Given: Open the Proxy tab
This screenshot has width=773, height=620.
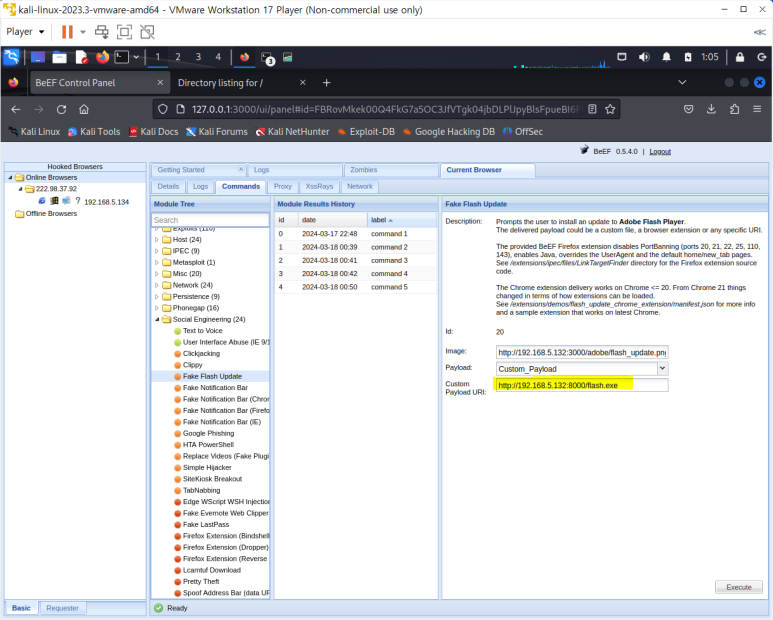Looking at the screenshot, I should pos(282,186).
